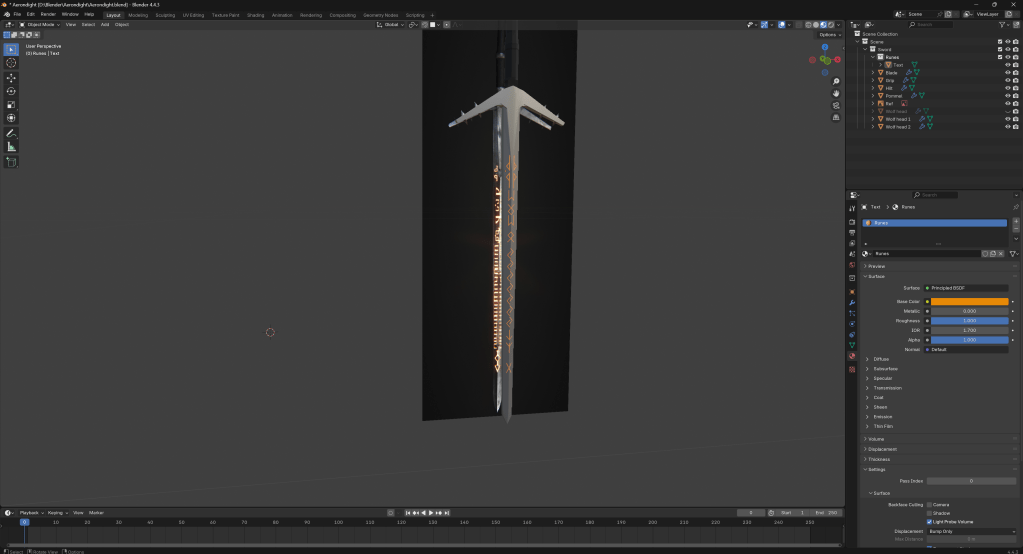
Task: Select the Measure tool
Action: pos(11,147)
